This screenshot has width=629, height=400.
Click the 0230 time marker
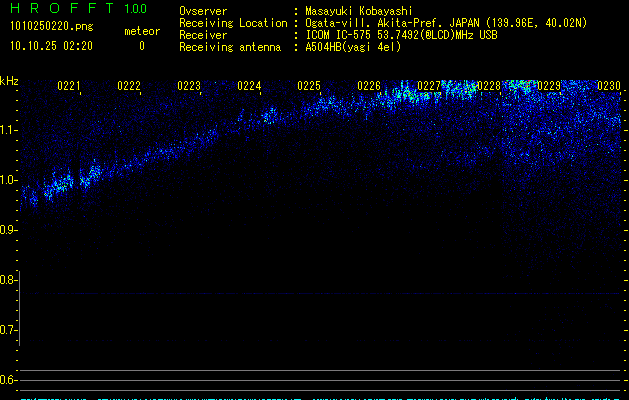coord(609,86)
